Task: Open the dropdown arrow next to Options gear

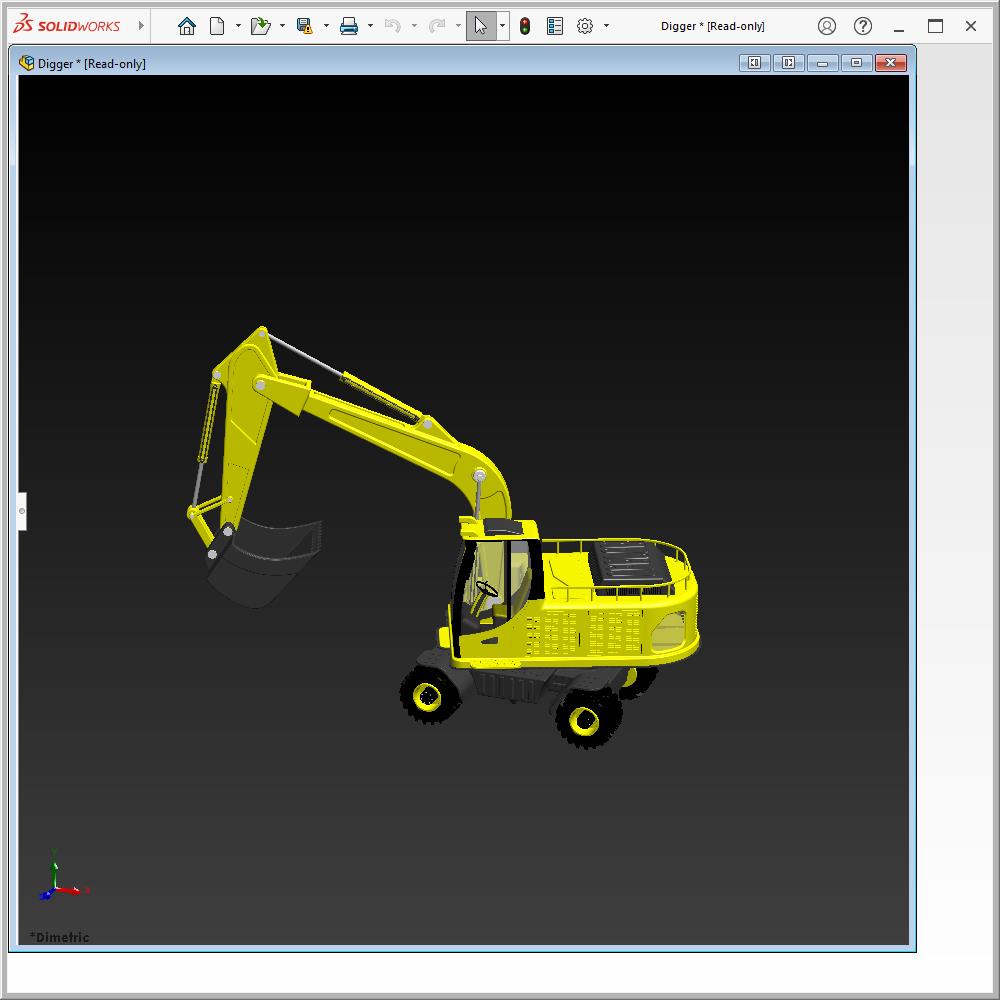Action: coord(606,26)
